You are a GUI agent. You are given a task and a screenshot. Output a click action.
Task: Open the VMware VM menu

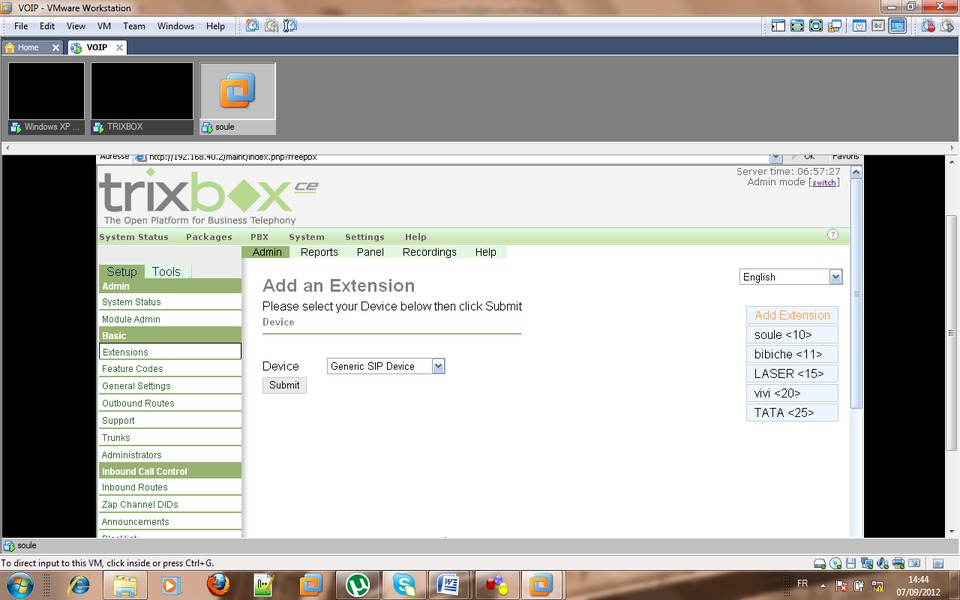click(104, 26)
